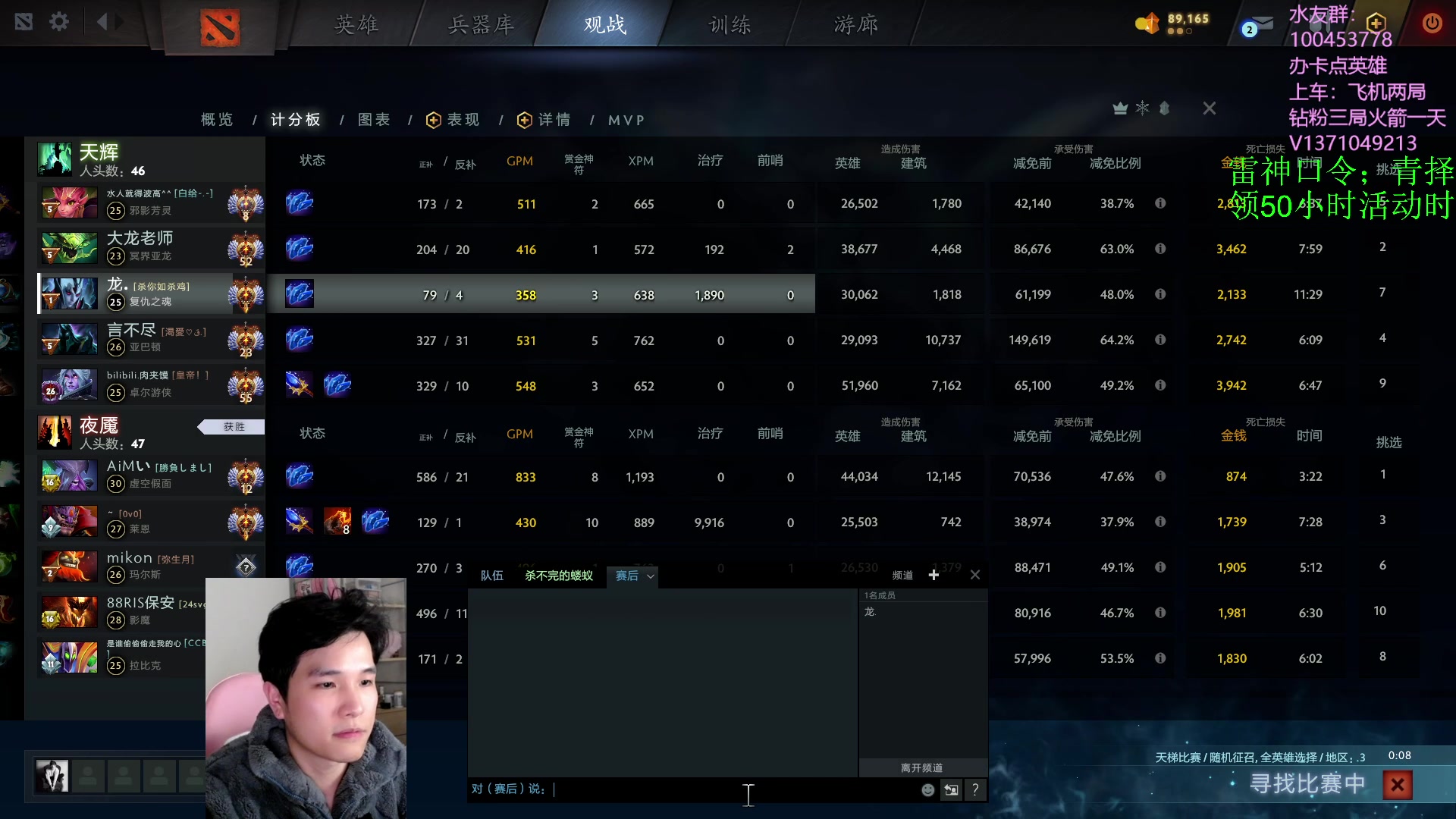Click the snowflake icon above scoreboard
The image size is (1456, 819).
point(1142,108)
